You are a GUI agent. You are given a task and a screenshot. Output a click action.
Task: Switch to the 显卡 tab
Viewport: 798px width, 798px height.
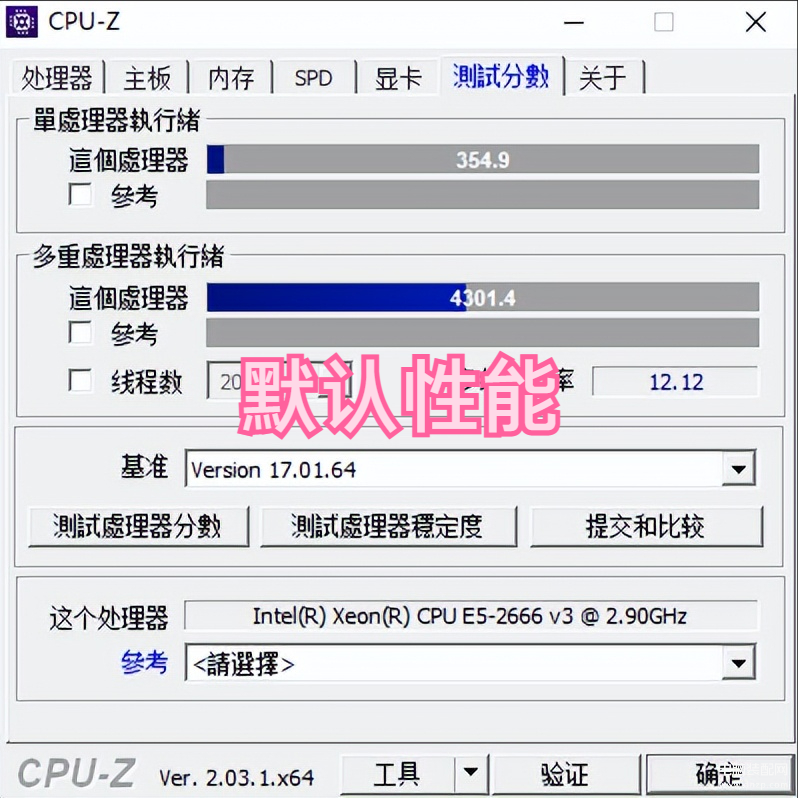click(398, 78)
